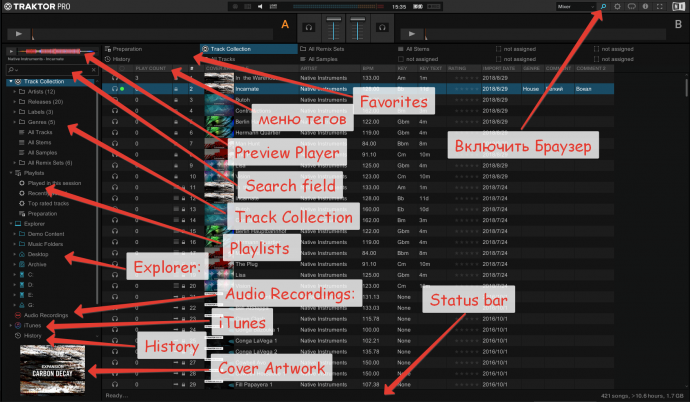
Task: Click the Cruise mode icon in the header
Action: click(x=631, y=7)
